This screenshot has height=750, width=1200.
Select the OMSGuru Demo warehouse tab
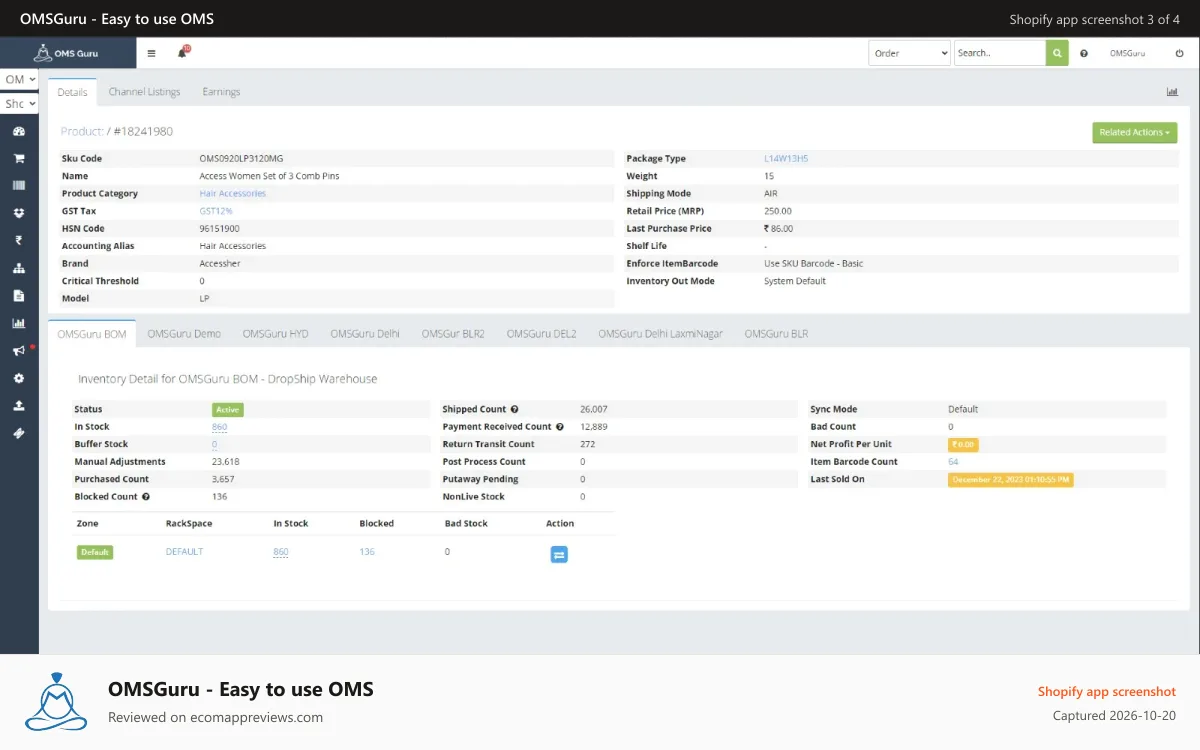(184, 334)
